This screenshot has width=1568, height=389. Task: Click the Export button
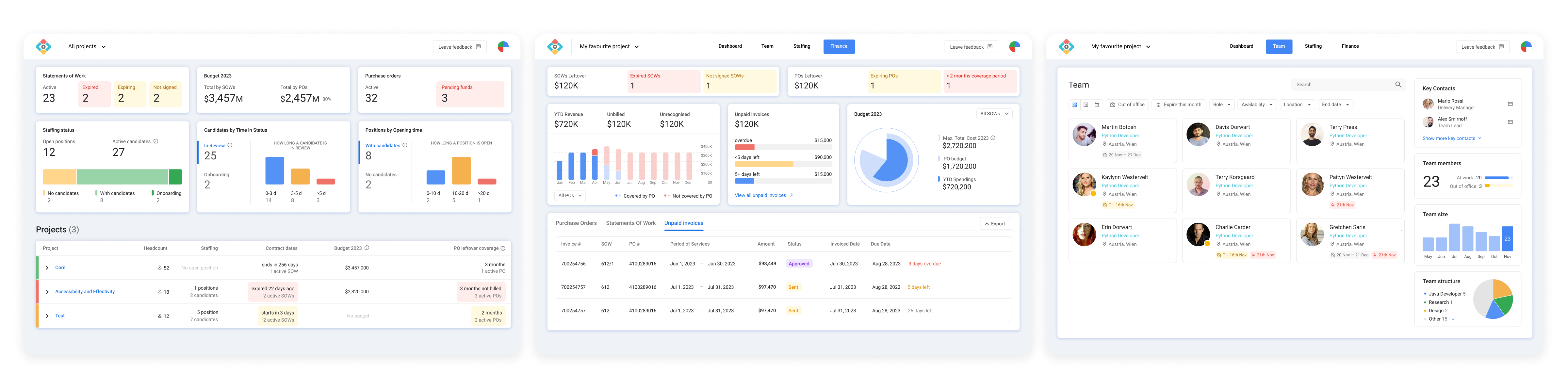point(995,223)
